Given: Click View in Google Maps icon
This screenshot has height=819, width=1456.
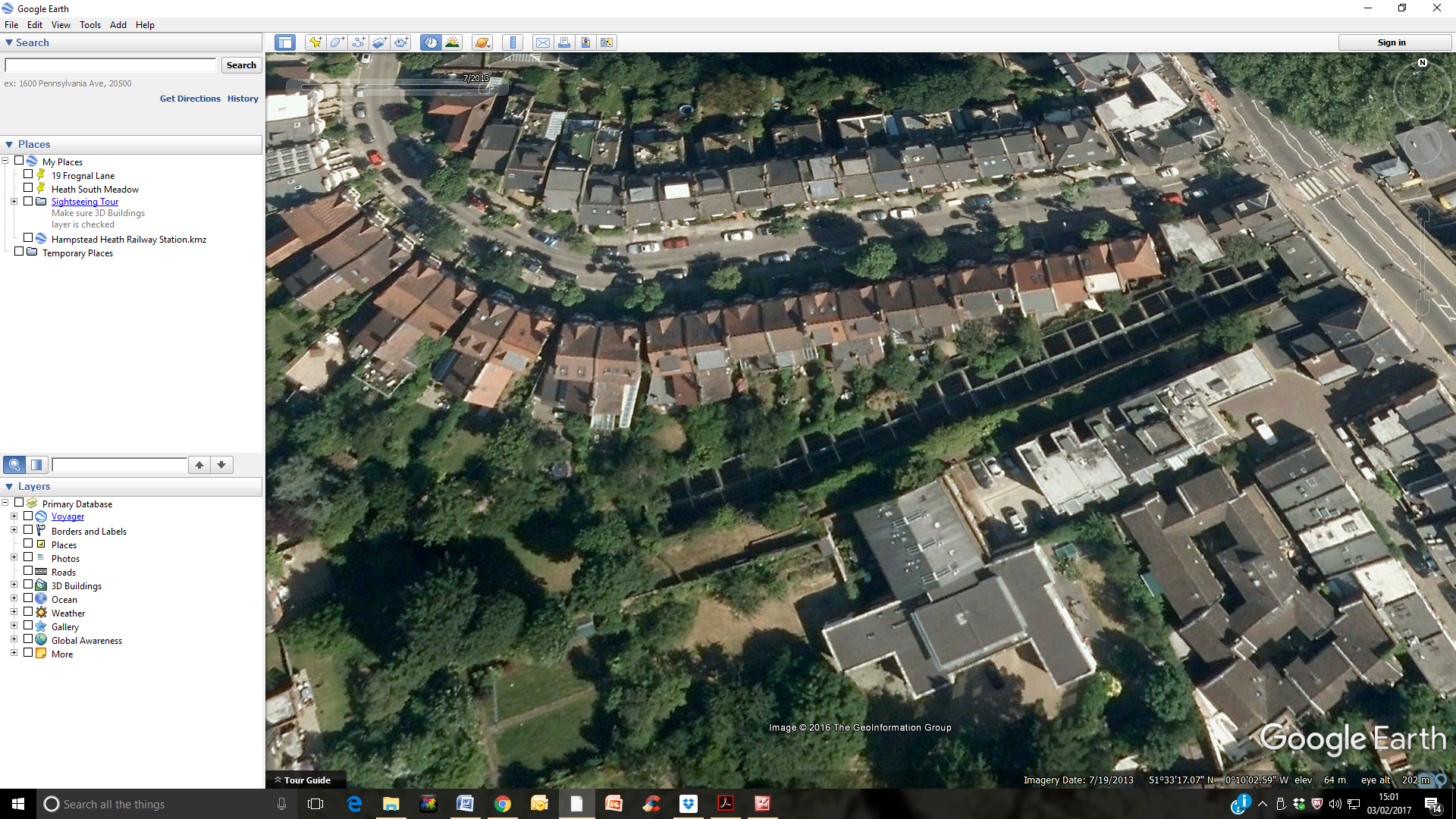Looking at the screenshot, I should click(x=607, y=42).
